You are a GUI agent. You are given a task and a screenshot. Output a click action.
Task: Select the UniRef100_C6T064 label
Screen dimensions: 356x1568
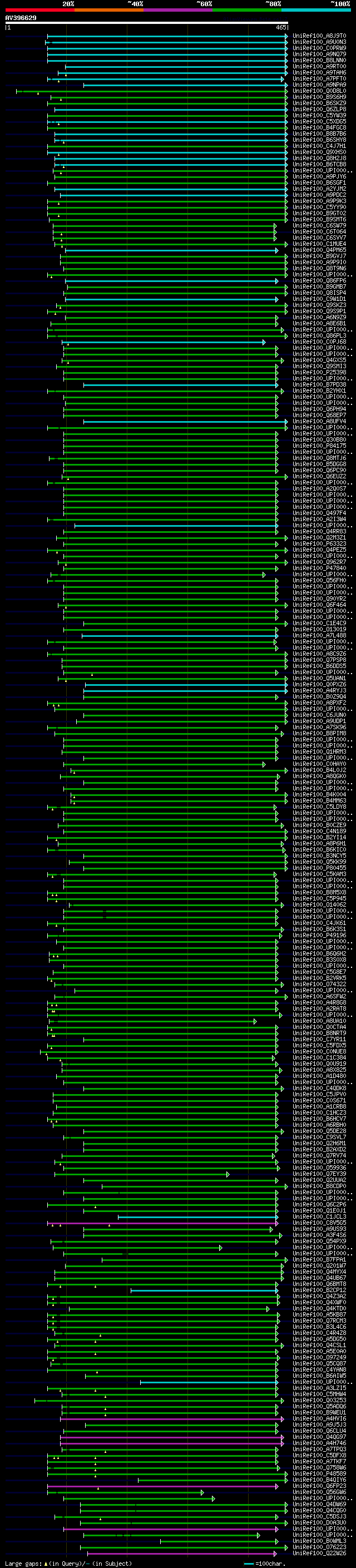click(x=319, y=231)
